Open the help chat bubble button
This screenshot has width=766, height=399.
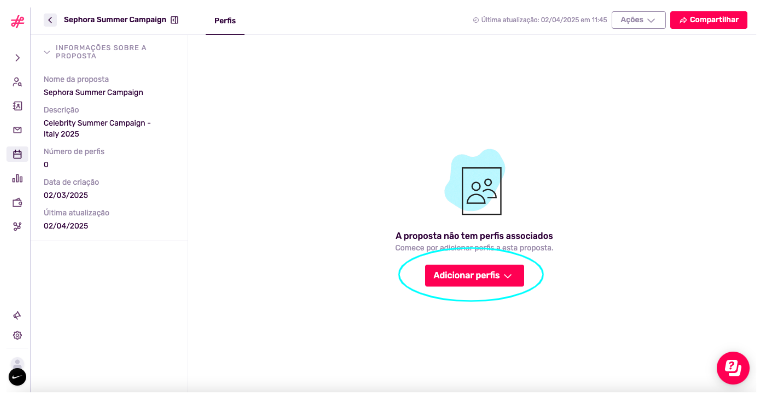(733, 368)
